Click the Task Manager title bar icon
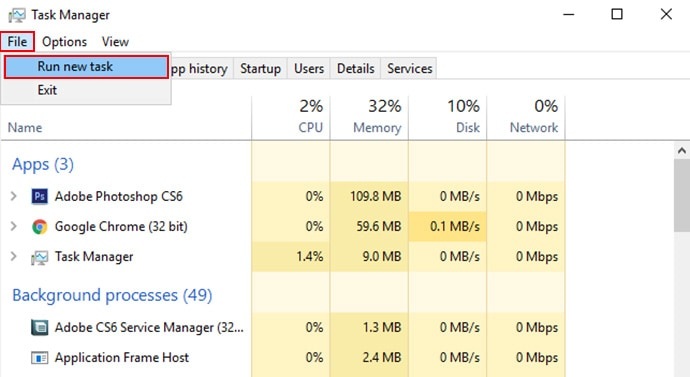Screen dimensions: 690x377 (x=17, y=15)
